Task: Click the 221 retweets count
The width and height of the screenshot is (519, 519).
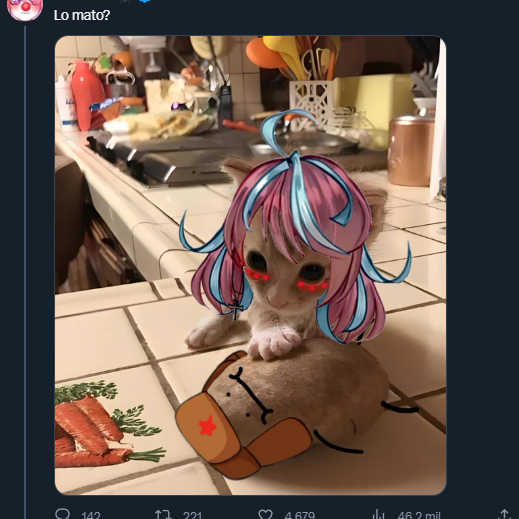Action: coord(192,515)
